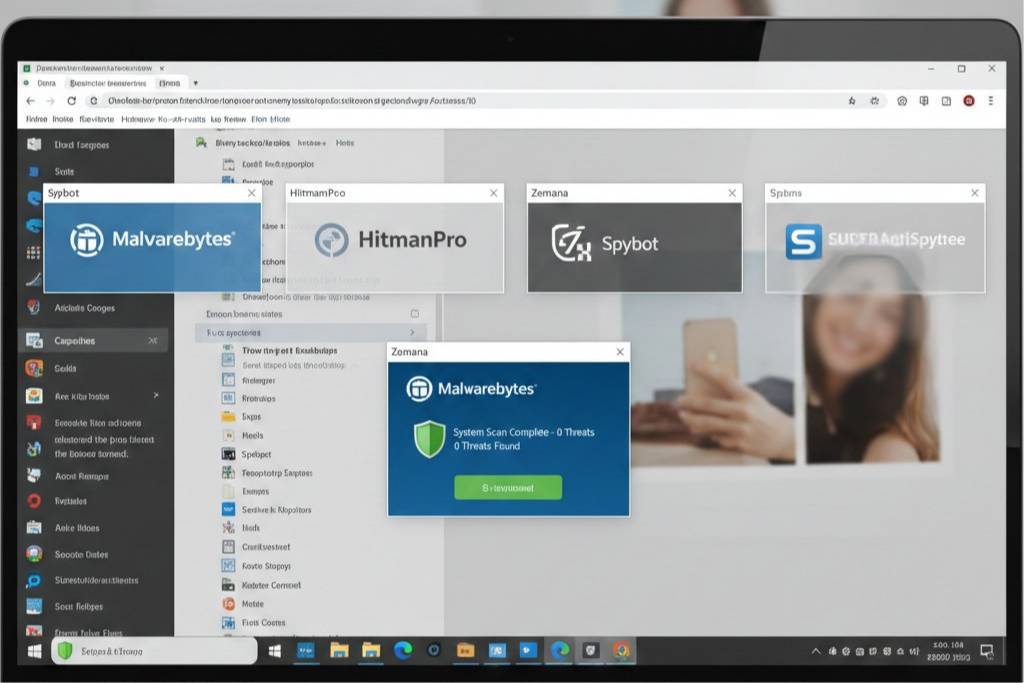Open the Windows Start menu
Viewport: 1024px width, 683px height.
pyautogui.click(x=34, y=651)
